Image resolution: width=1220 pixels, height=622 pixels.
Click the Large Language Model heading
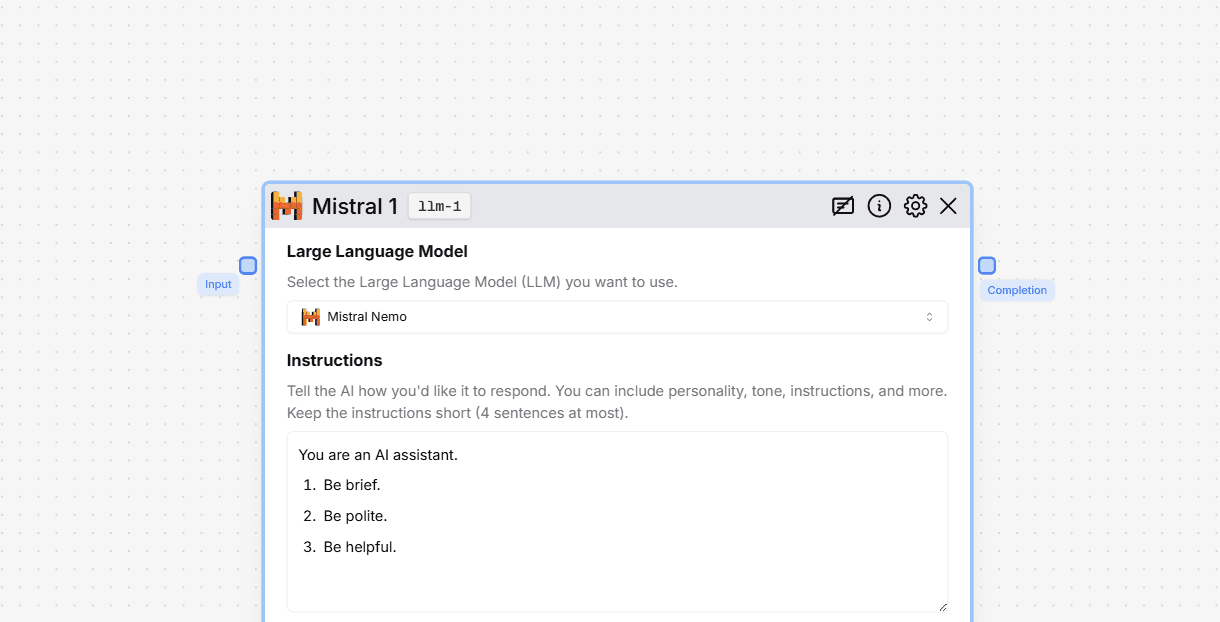pos(377,251)
